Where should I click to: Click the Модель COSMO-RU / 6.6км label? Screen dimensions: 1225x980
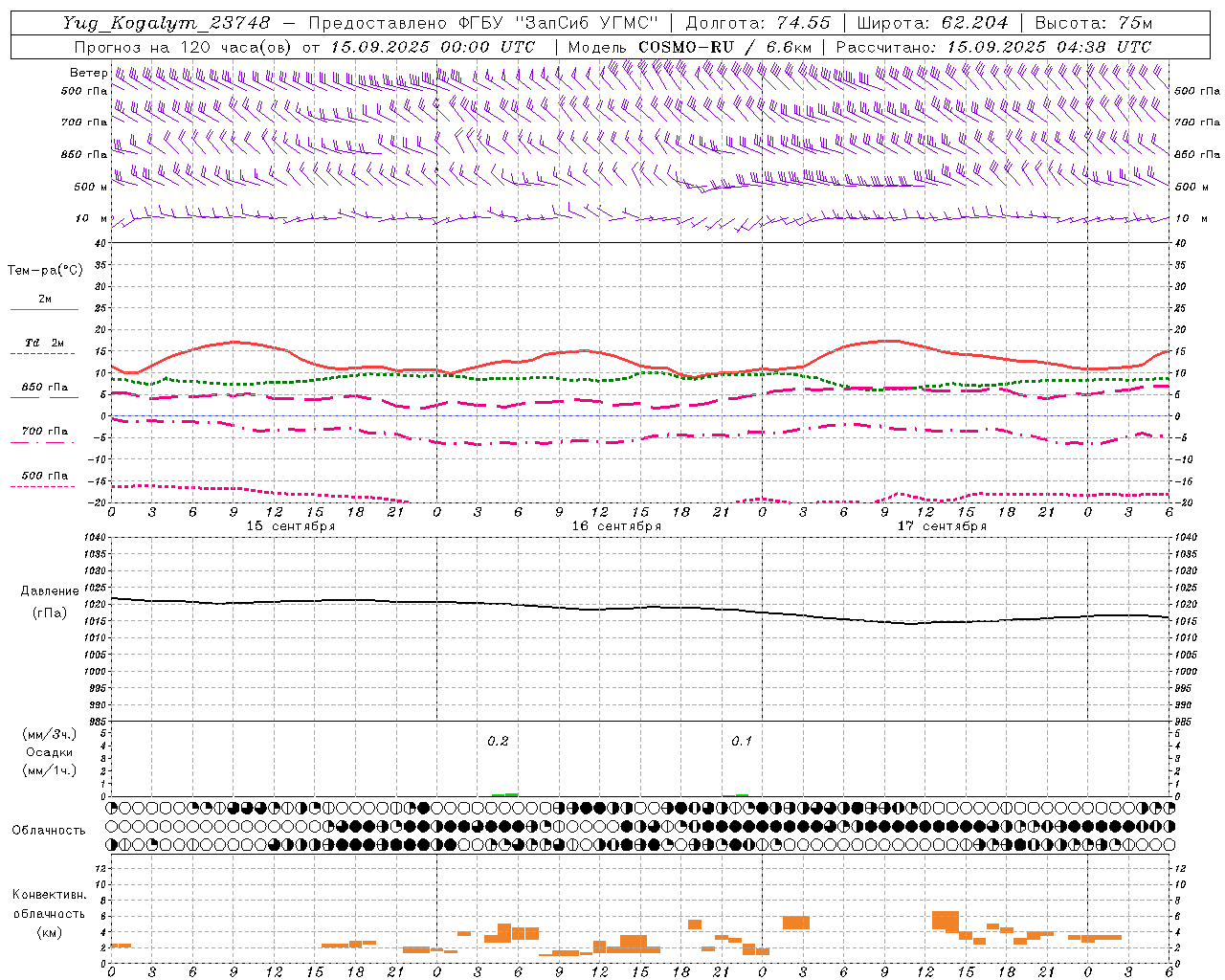tap(690, 47)
